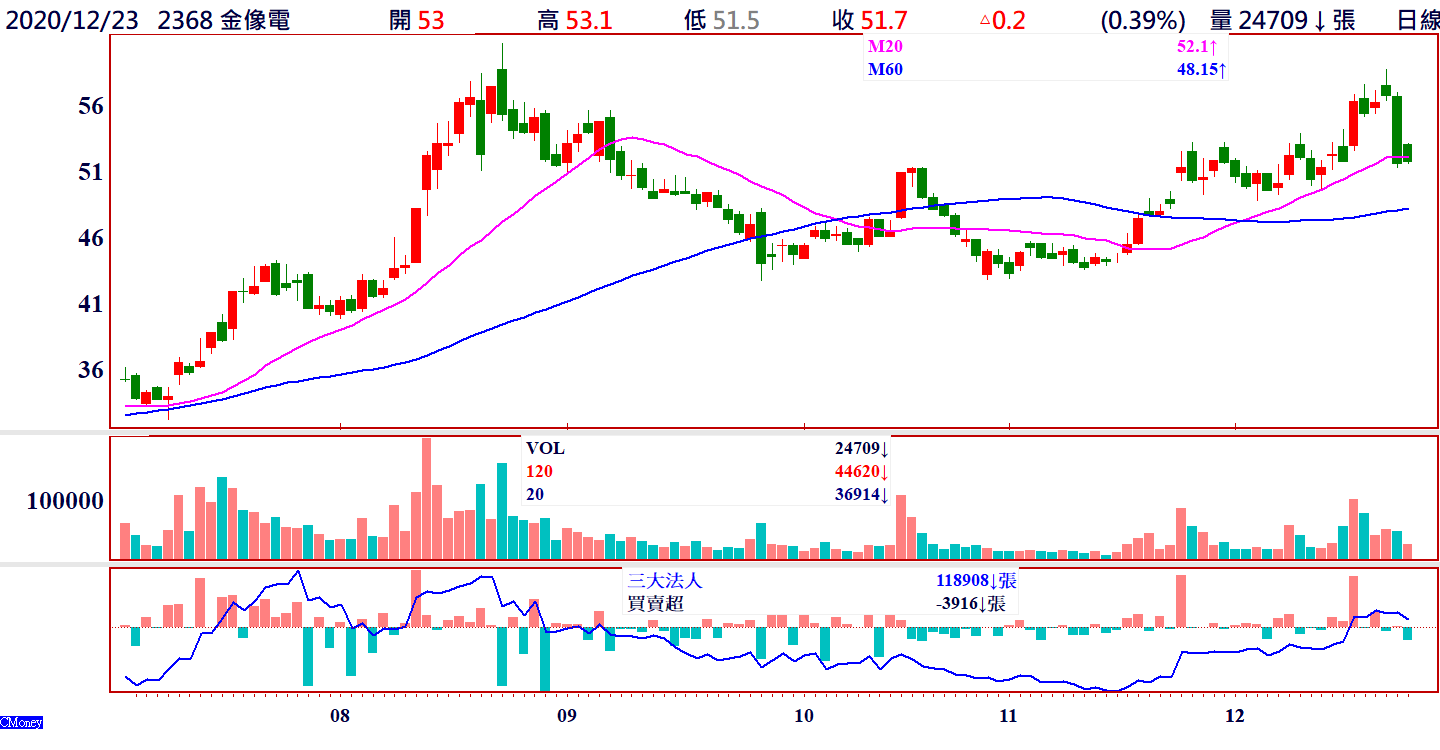The height and width of the screenshot is (750, 1440).
Task: Click the 46 price axis label
Action: click(91, 238)
